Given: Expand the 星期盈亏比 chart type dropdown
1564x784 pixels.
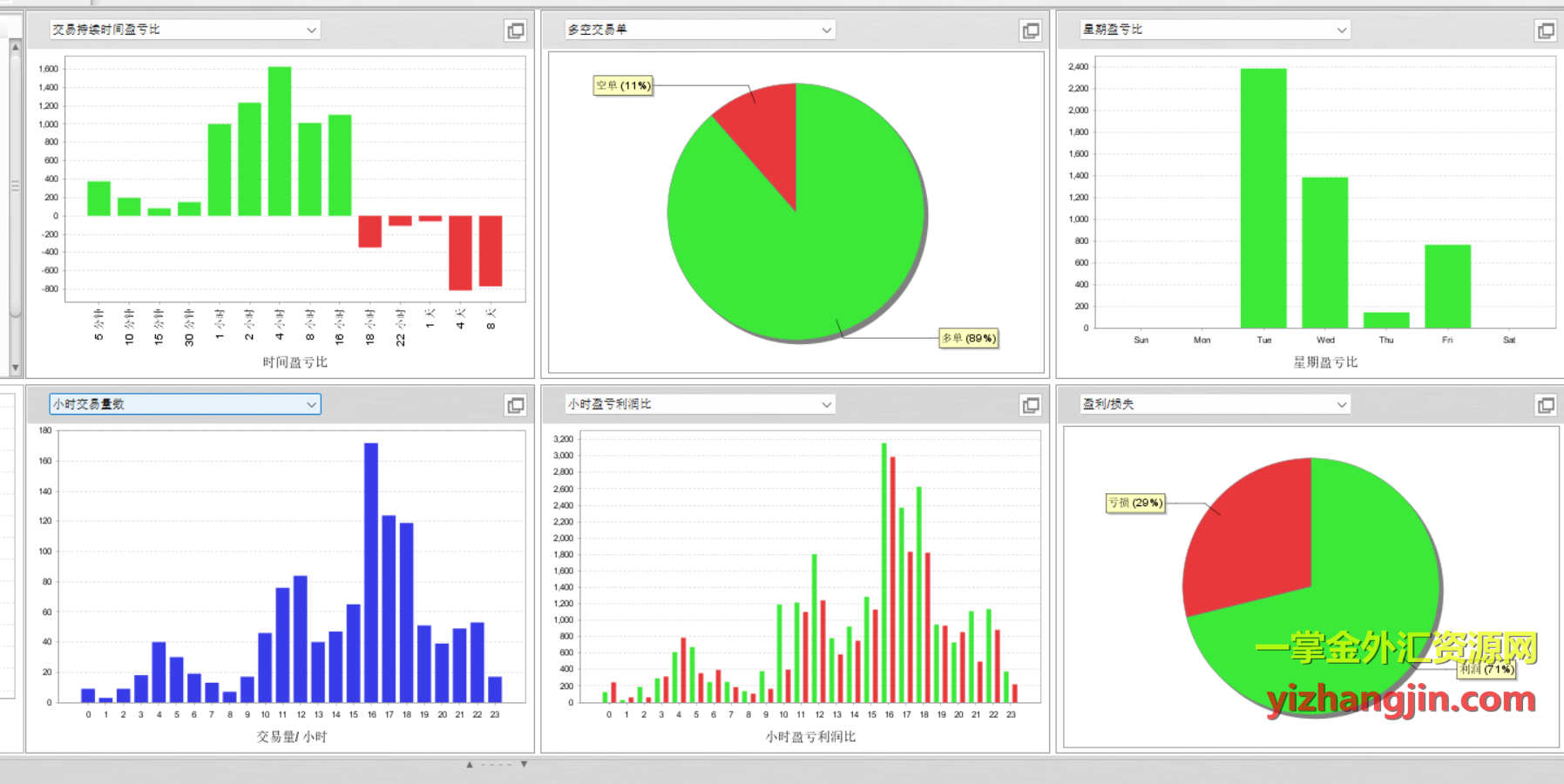Looking at the screenshot, I should coord(1341,30).
